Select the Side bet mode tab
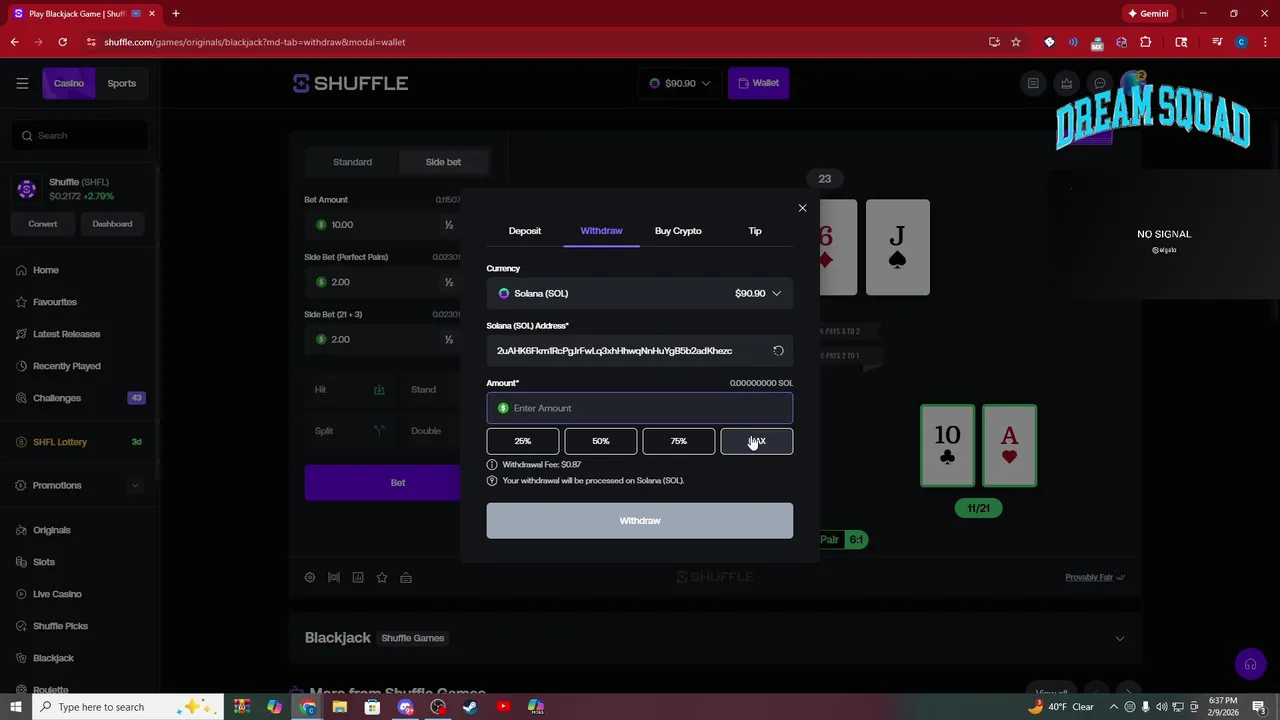The width and height of the screenshot is (1280, 720). (x=443, y=162)
